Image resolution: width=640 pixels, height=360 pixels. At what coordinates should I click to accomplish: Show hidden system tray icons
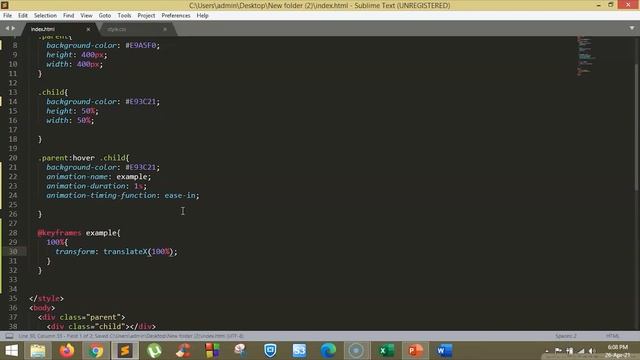[x=547, y=351]
